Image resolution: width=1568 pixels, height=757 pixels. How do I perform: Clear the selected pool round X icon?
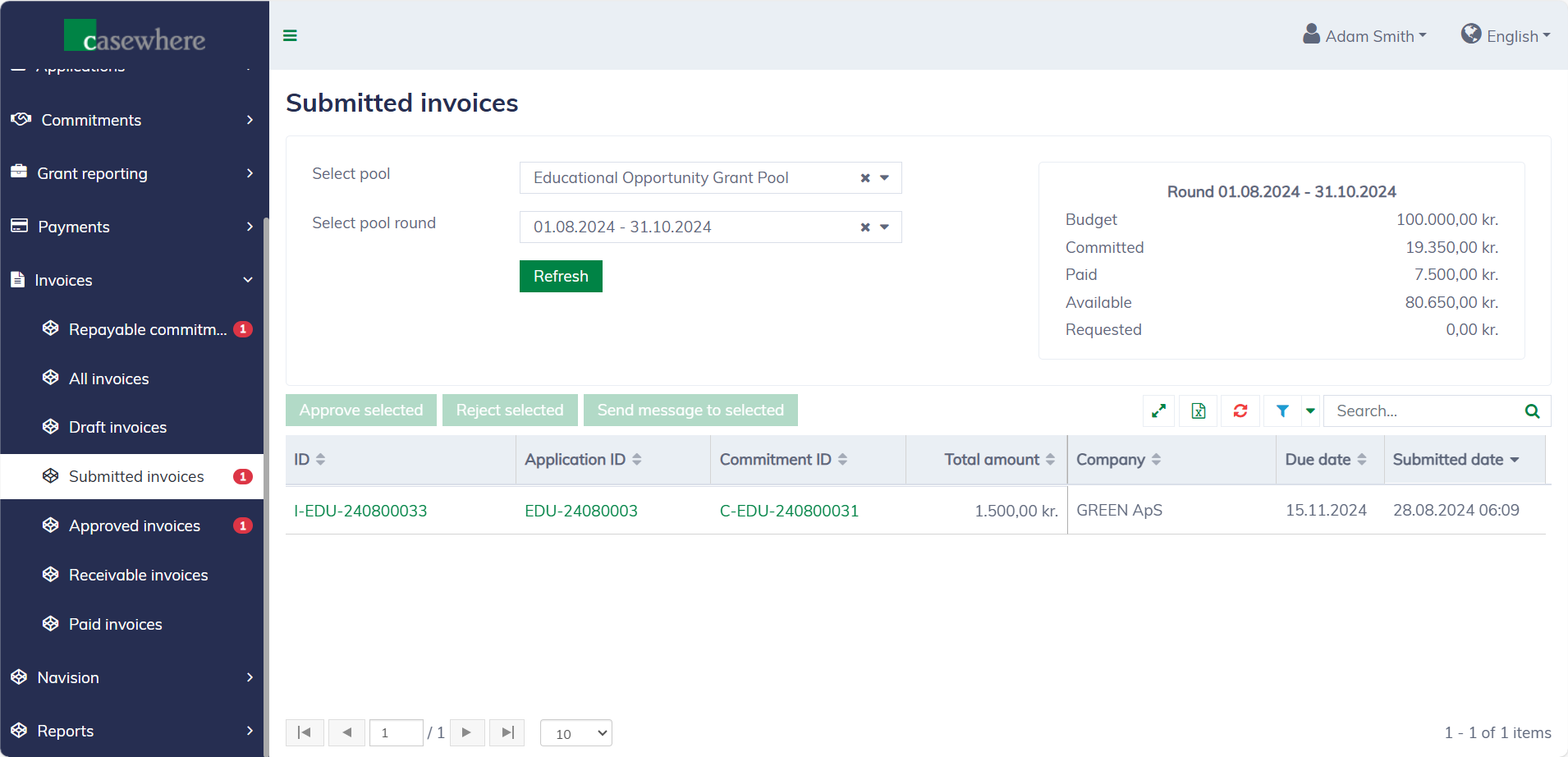(864, 227)
